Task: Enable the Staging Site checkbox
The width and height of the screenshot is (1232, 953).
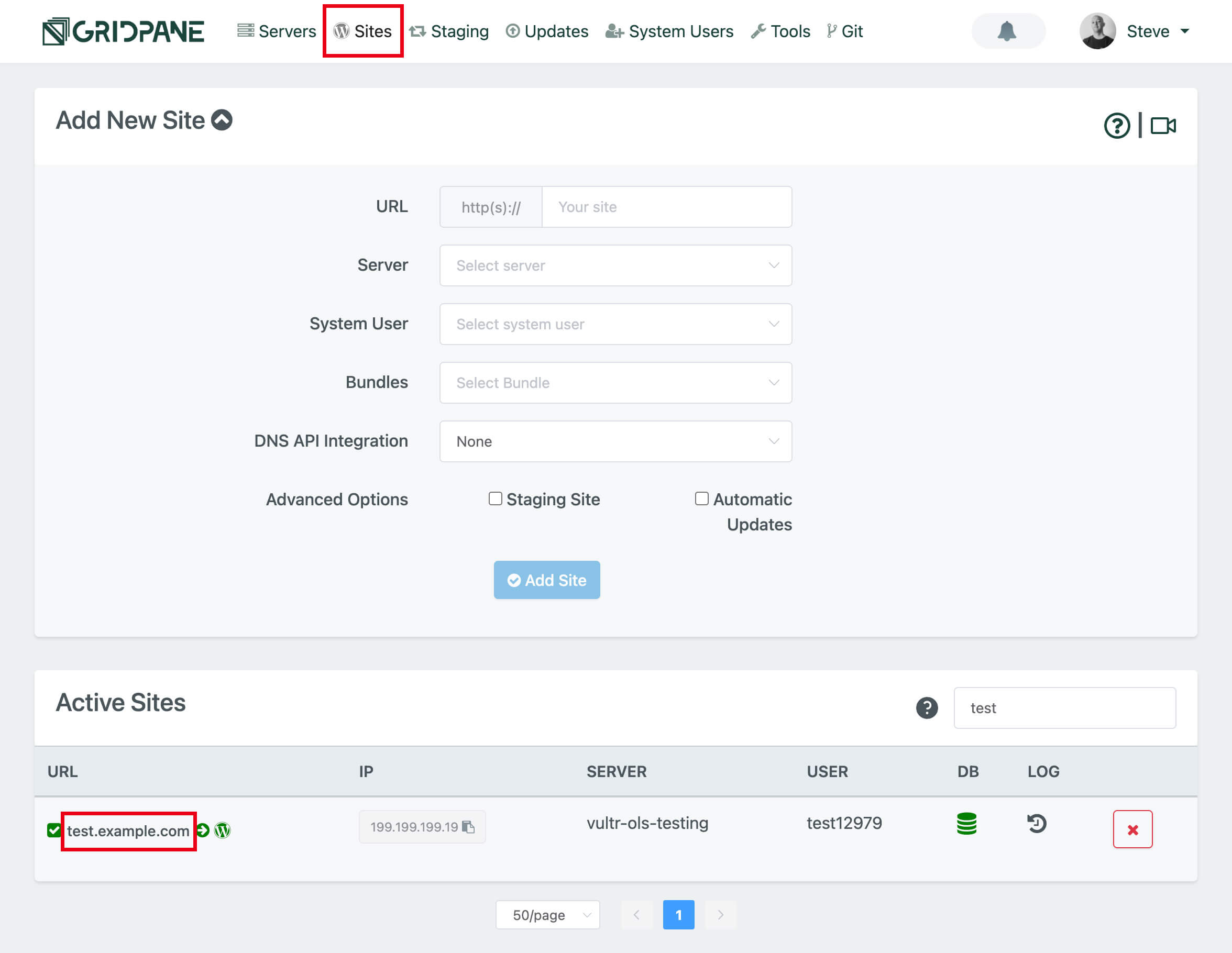Action: pos(494,498)
